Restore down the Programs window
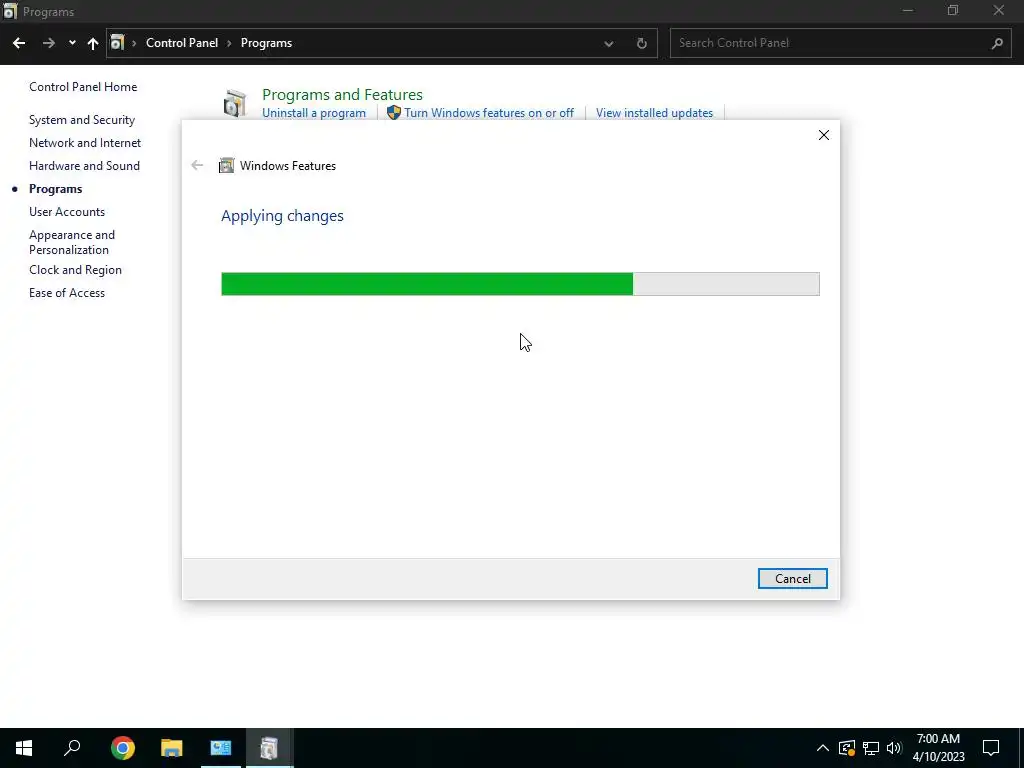Viewport: 1024px width, 768px height. (x=953, y=11)
